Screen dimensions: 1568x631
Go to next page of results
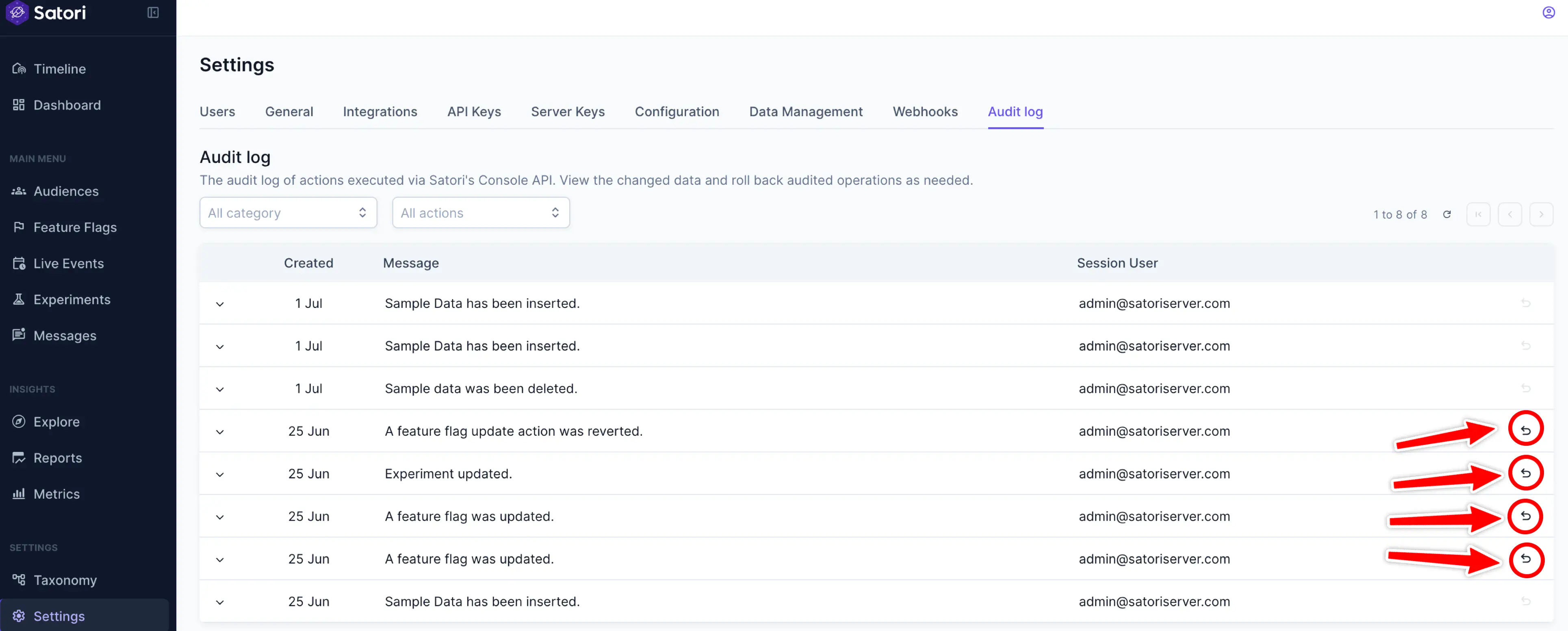pyautogui.click(x=1541, y=214)
